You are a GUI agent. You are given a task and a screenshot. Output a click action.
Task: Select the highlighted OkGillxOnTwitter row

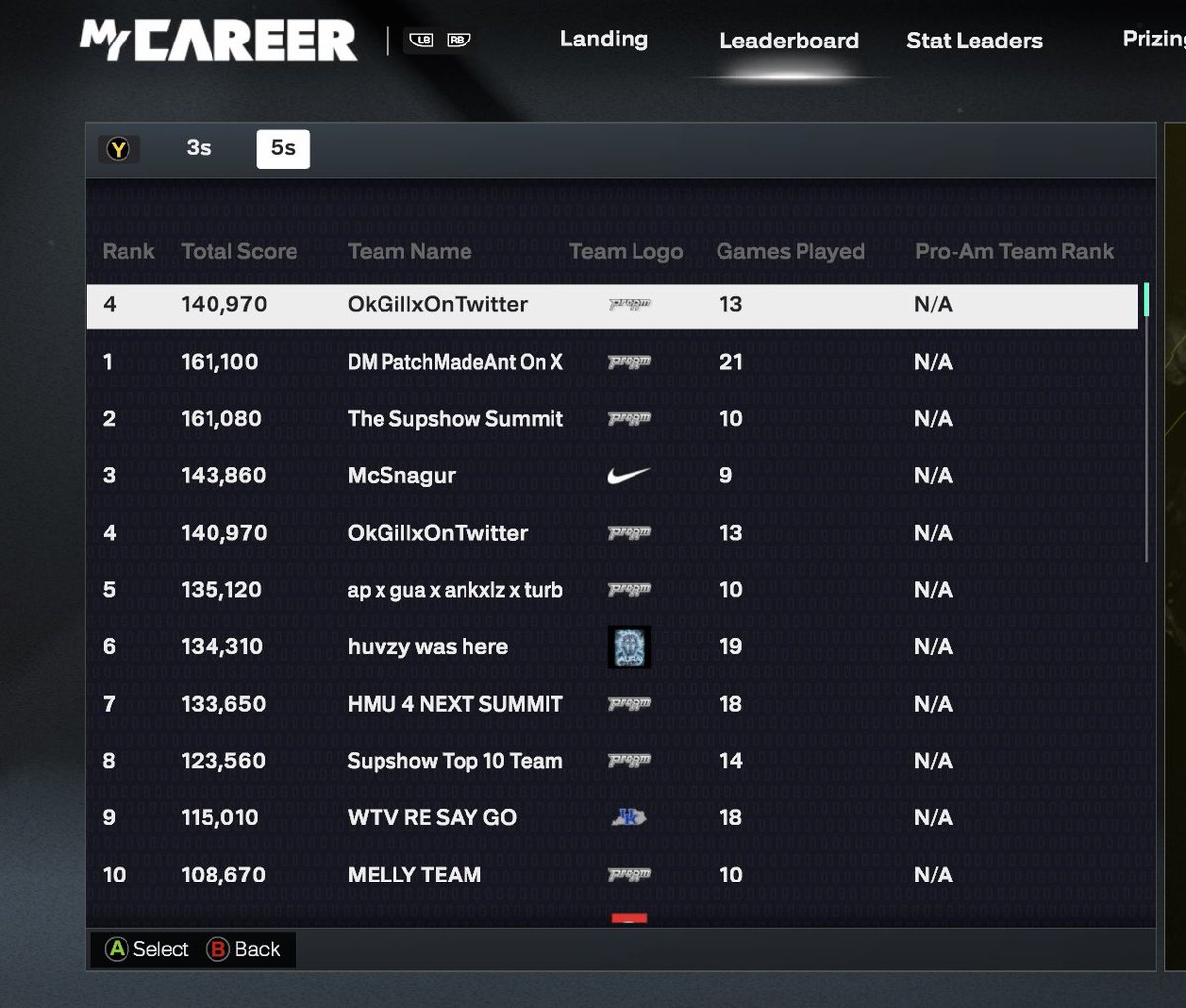pyautogui.click(x=612, y=305)
